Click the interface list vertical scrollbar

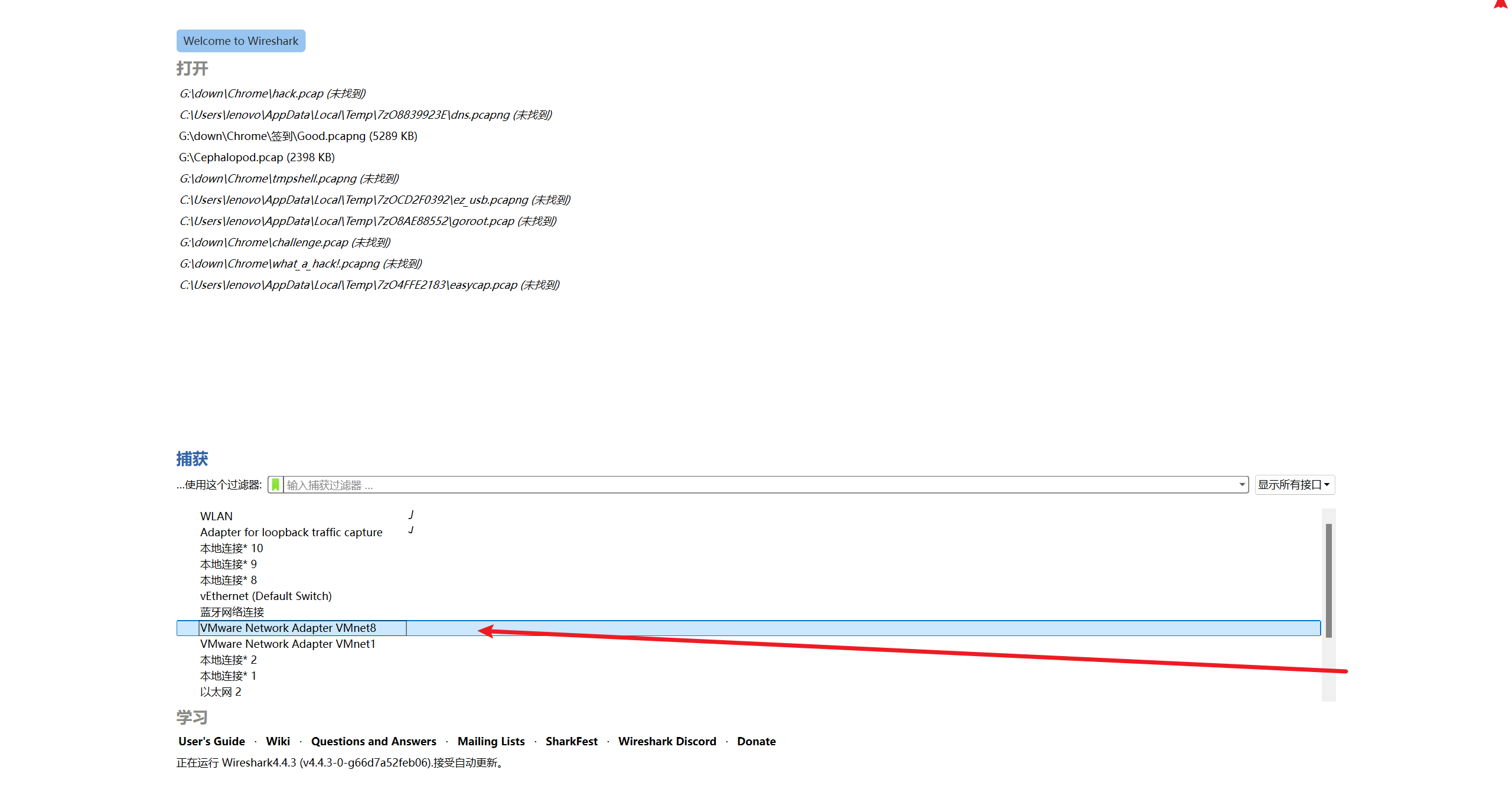(x=1328, y=581)
